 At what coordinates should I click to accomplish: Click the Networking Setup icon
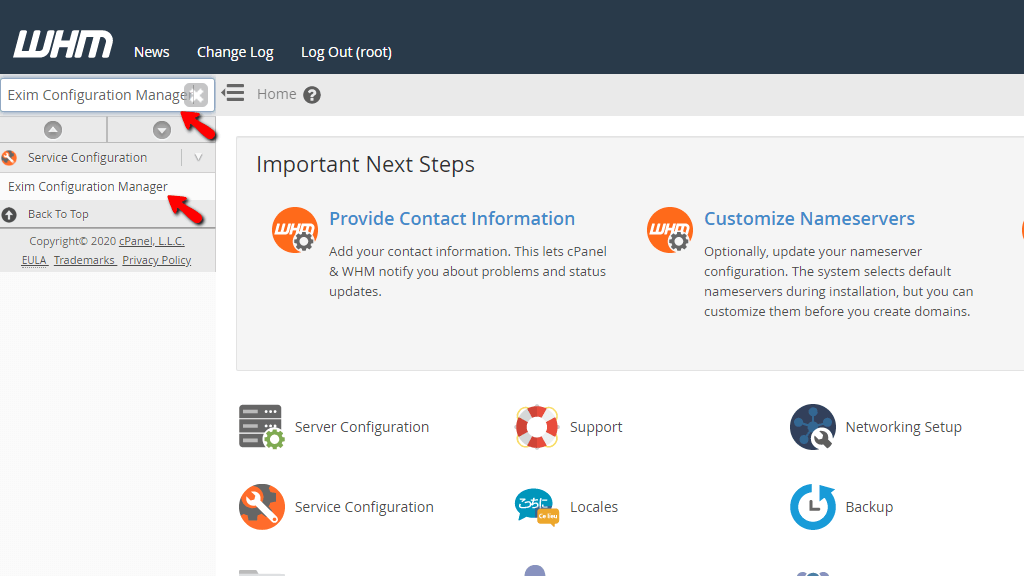(x=812, y=426)
